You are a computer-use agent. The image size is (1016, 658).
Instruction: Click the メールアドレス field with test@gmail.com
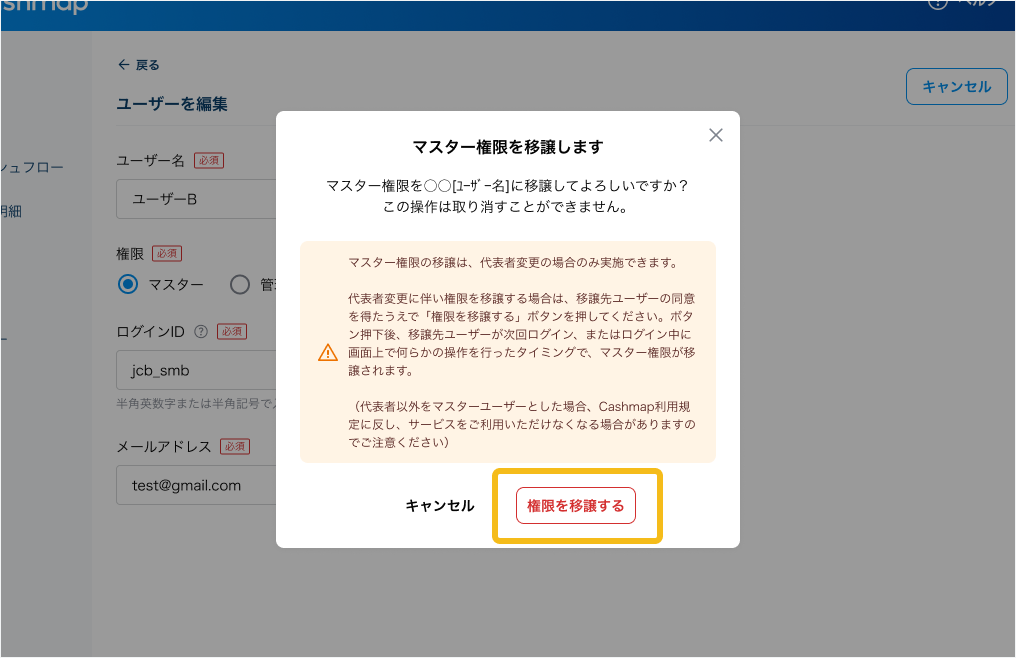195,485
